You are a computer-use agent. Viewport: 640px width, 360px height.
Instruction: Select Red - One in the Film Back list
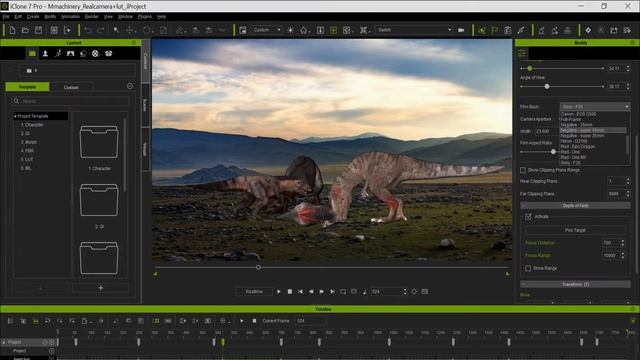coord(570,152)
